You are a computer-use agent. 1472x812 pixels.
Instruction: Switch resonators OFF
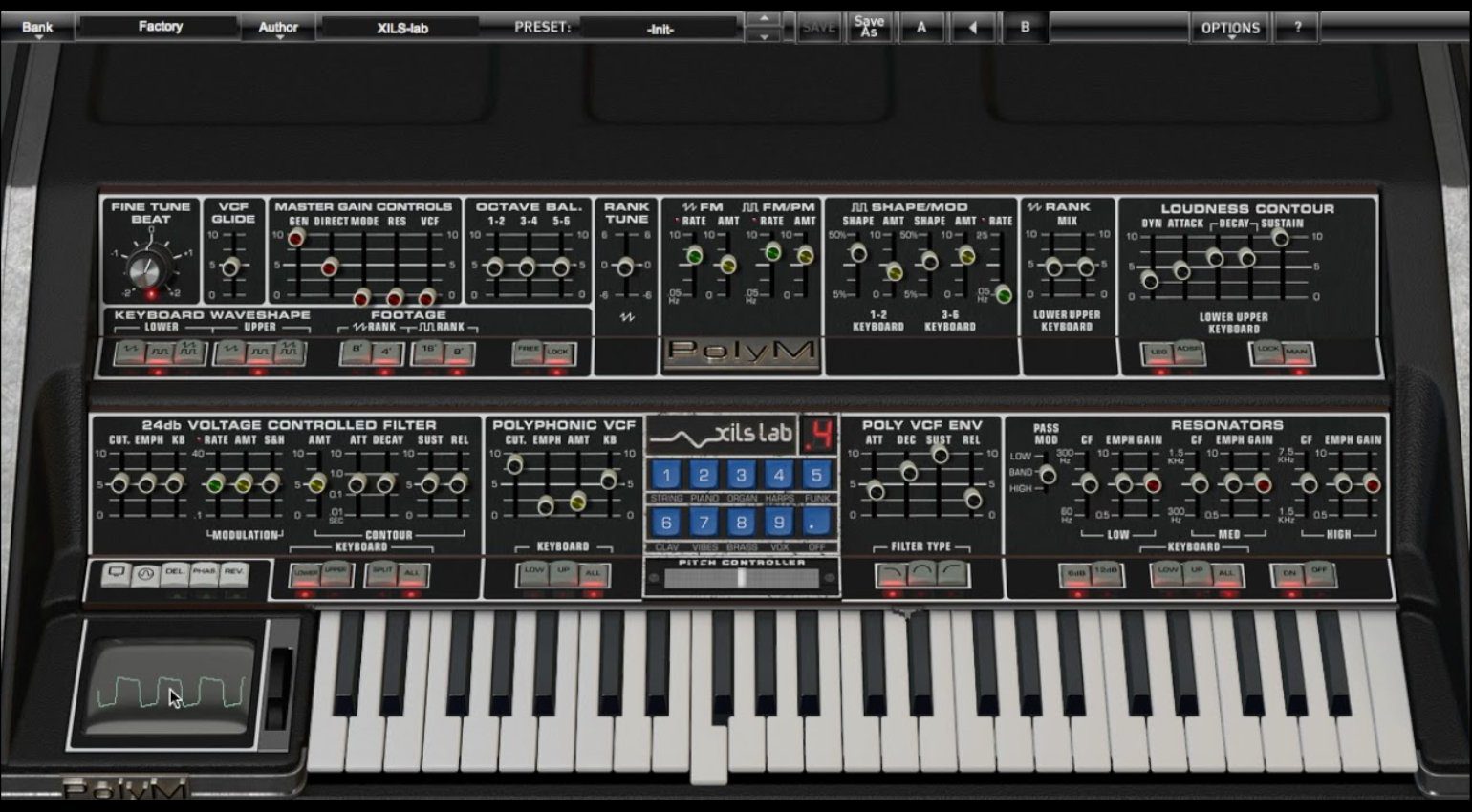(x=1319, y=573)
